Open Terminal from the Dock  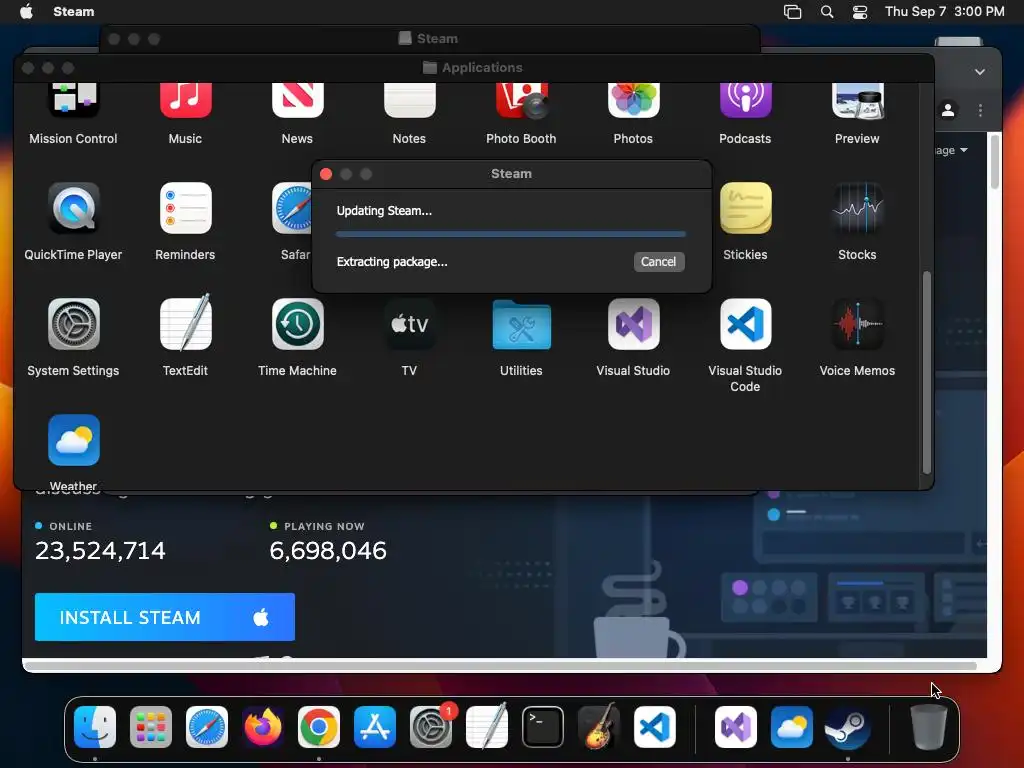tap(543, 727)
